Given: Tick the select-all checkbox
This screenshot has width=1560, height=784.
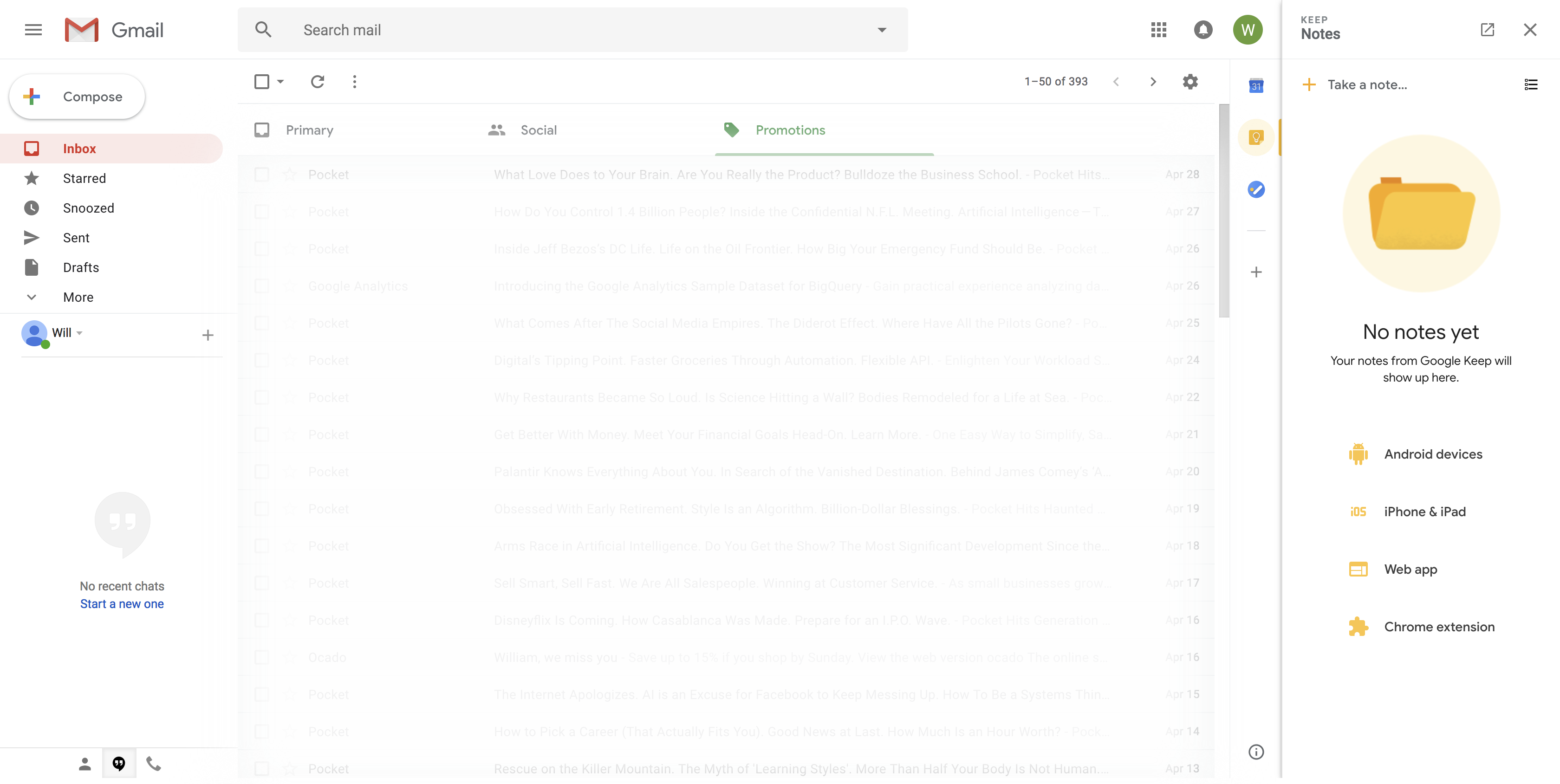Looking at the screenshot, I should click(x=261, y=81).
